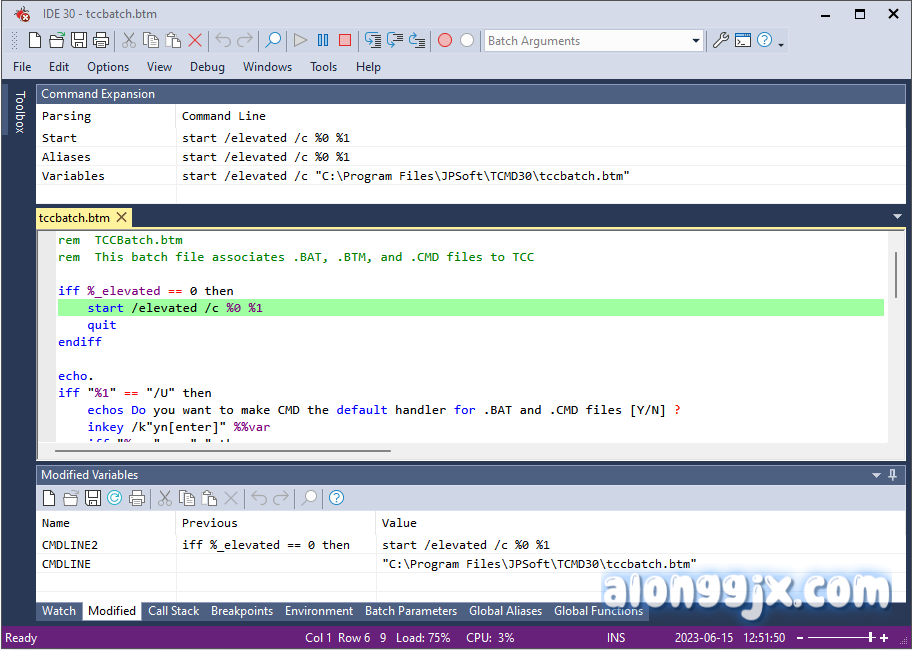Screen dimensions: 912x650
Task: Pin the Modified Variables panel
Action: (892, 475)
